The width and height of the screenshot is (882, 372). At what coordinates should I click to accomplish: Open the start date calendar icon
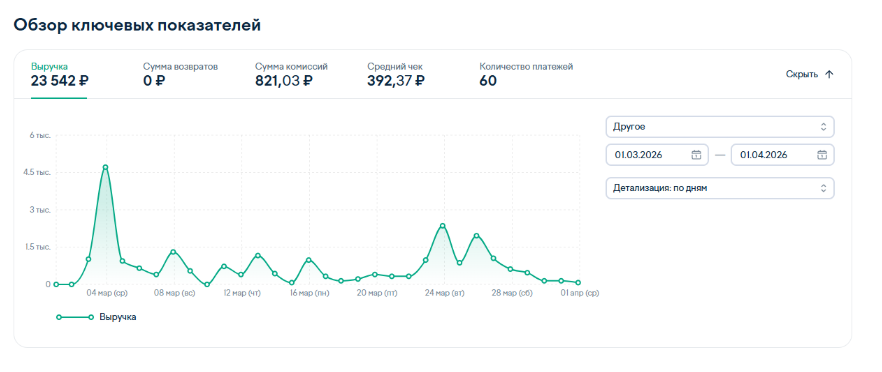(x=696, y=155)
